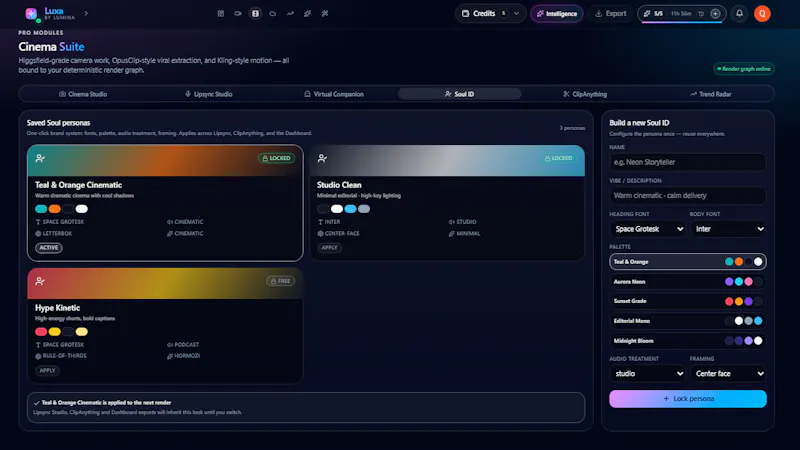Select the Midnight Bloom palette option
Viewport: 800px width, 450px height.
(x=687, y=341)
